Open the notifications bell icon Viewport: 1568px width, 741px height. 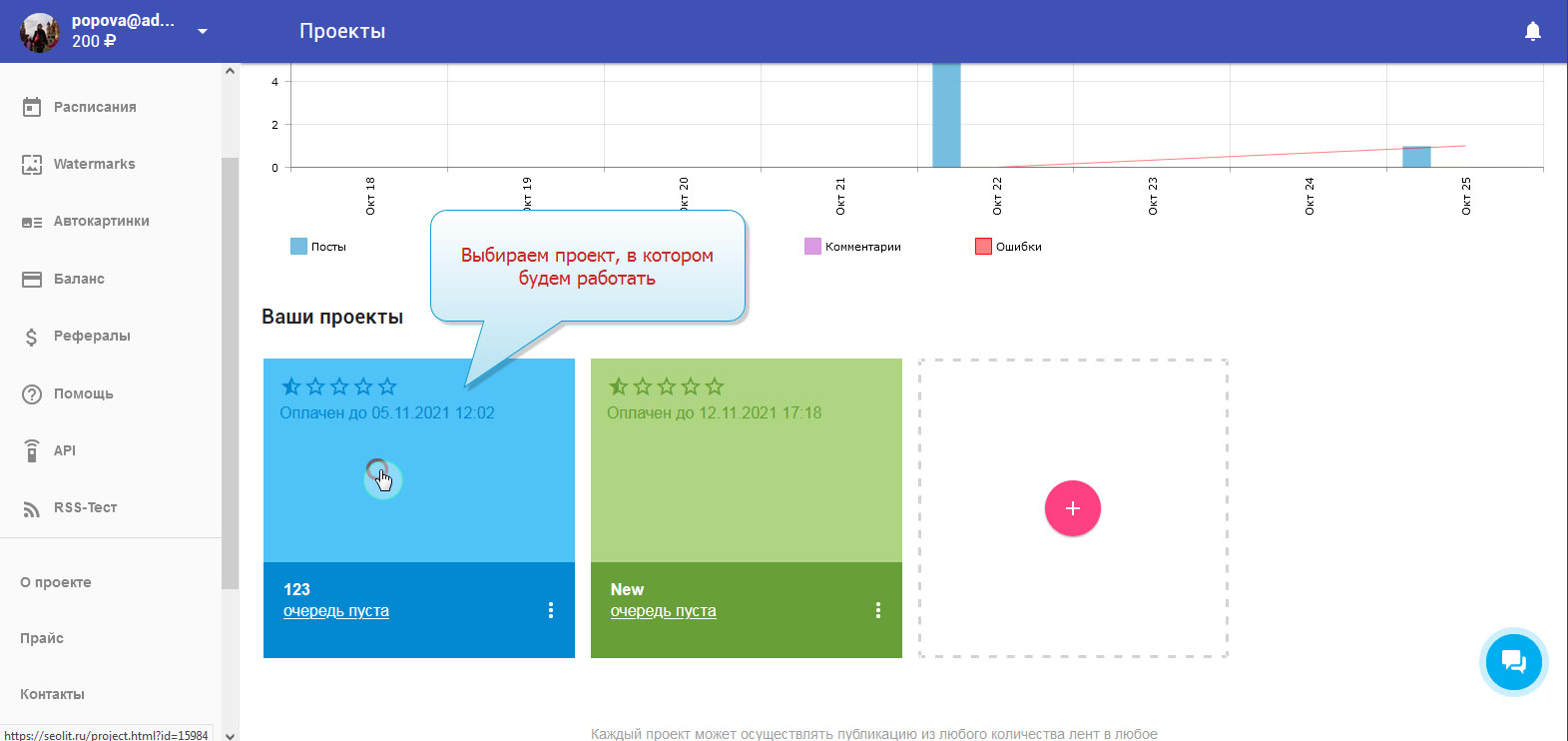[1532, 32]
